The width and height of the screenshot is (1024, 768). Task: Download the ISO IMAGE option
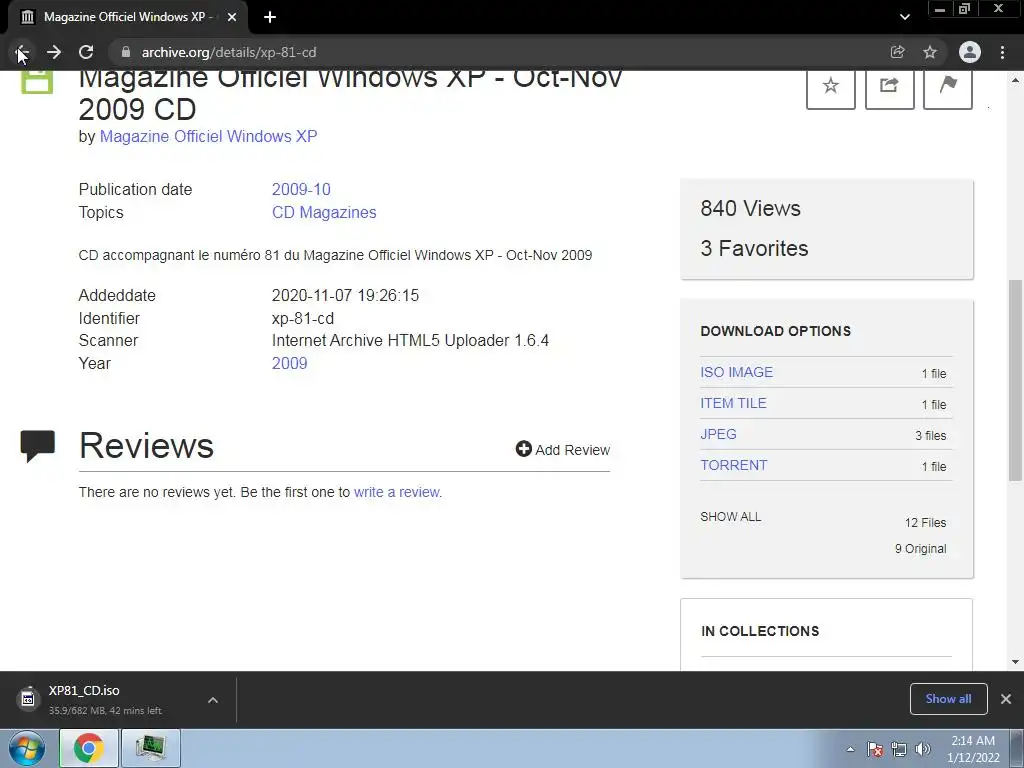pos(736,372)
